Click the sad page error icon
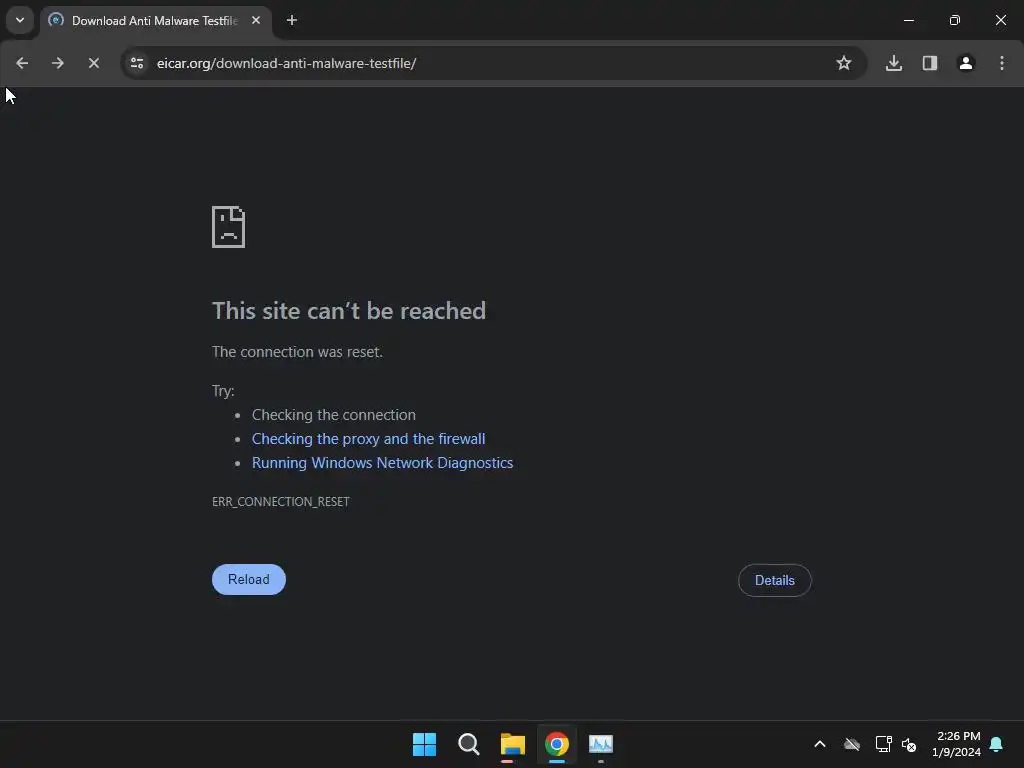The width and height of the screenshot is (1024, 768). click(x=229, y=227)
